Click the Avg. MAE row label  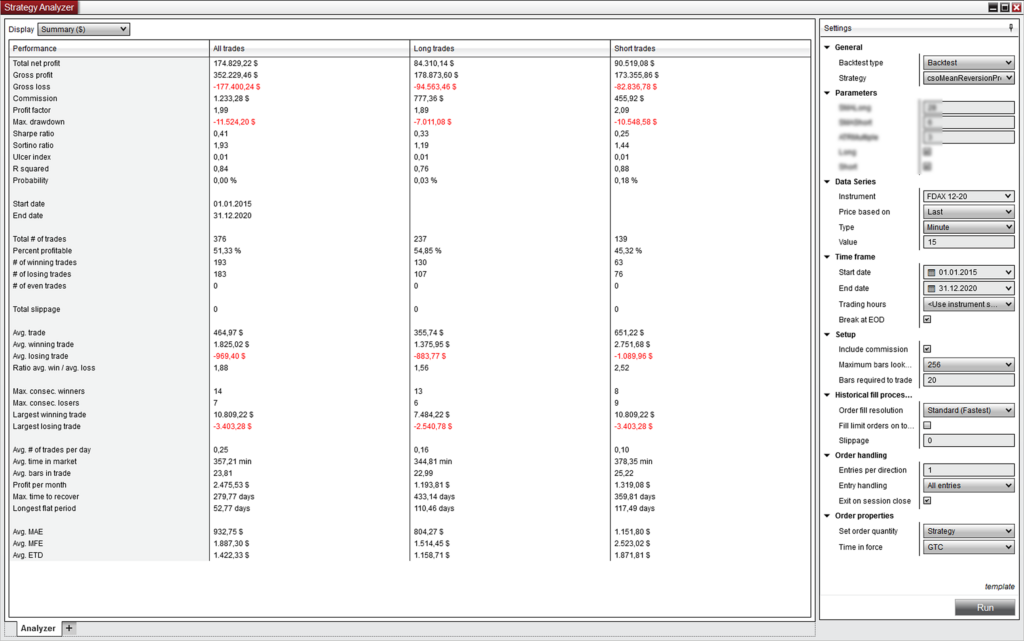coord(28,532)
